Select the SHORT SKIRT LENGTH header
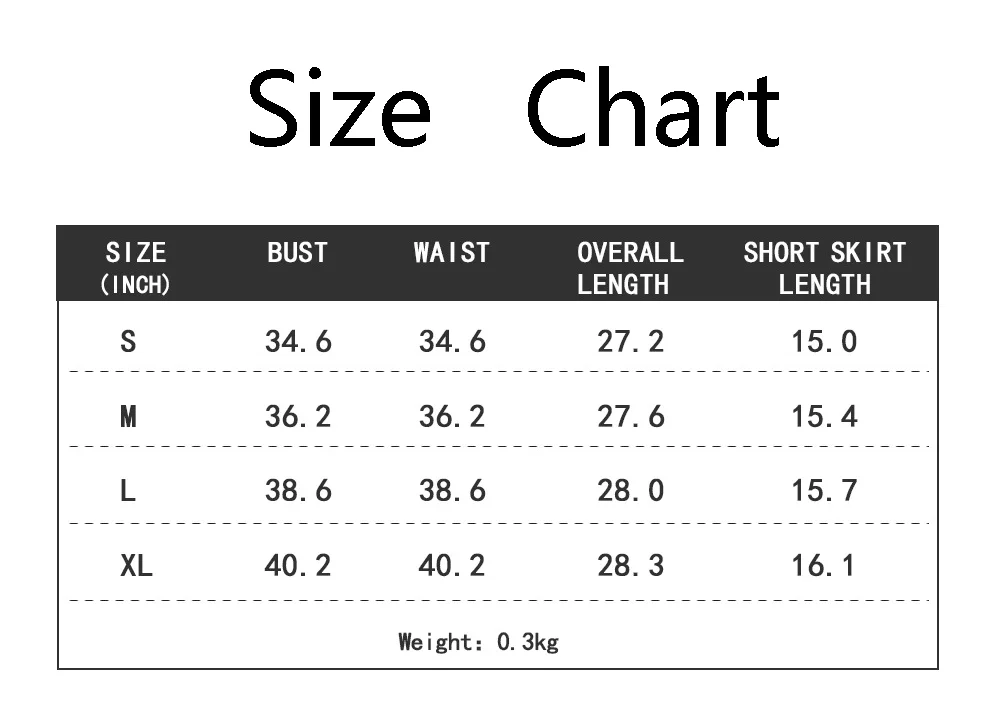Viewport: 1000px width, 711px height. point(825,268)
